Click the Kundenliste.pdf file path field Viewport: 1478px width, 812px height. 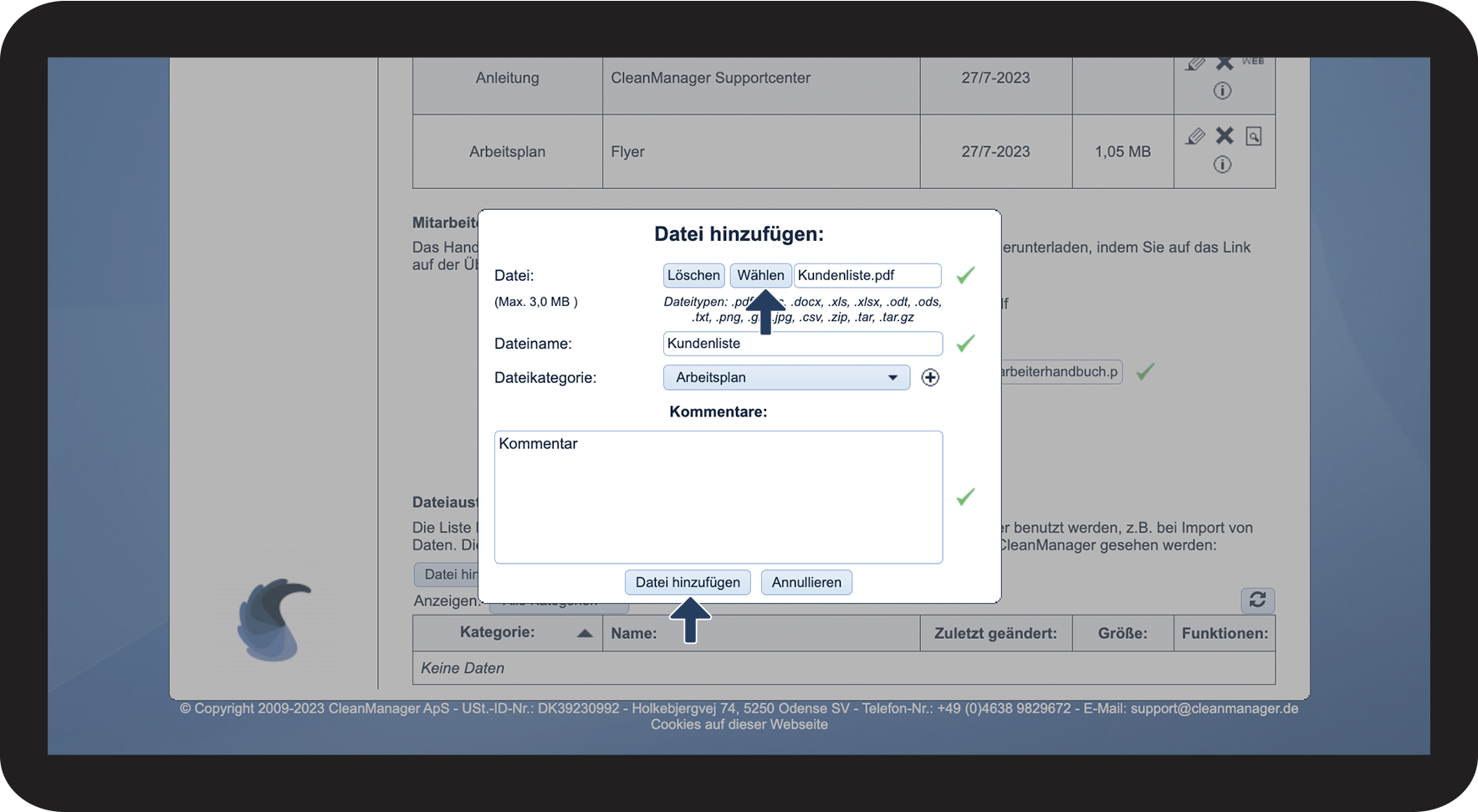[x=867, y=275]
